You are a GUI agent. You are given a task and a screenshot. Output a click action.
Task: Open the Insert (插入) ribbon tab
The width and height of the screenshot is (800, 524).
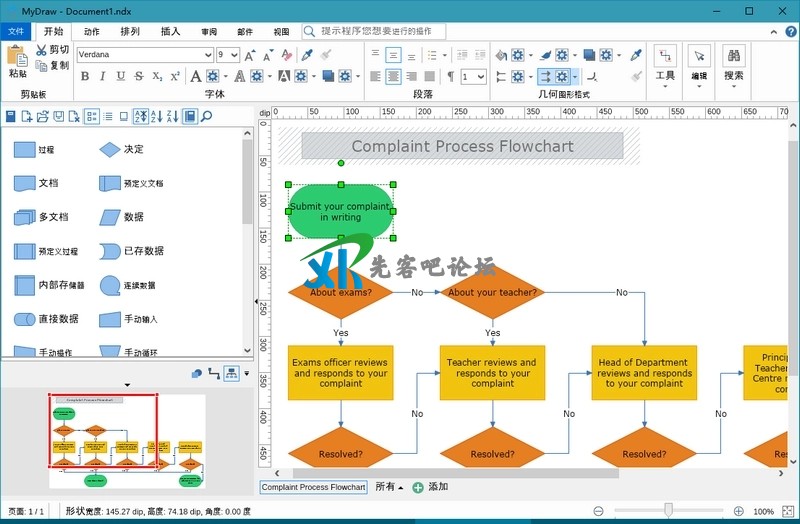pos(170,31)
